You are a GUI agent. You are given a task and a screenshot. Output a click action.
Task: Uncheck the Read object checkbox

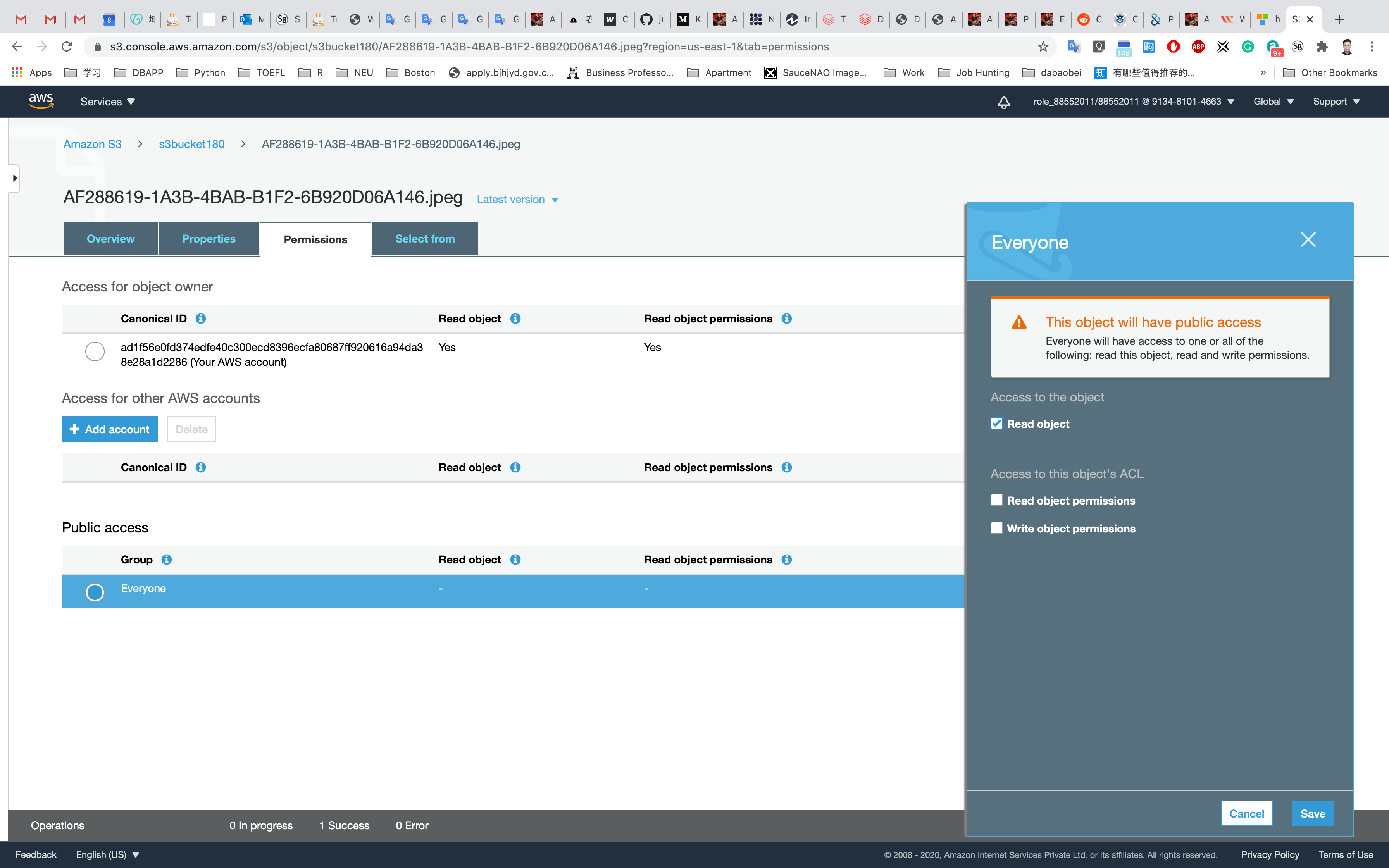(x=996, y=424)
